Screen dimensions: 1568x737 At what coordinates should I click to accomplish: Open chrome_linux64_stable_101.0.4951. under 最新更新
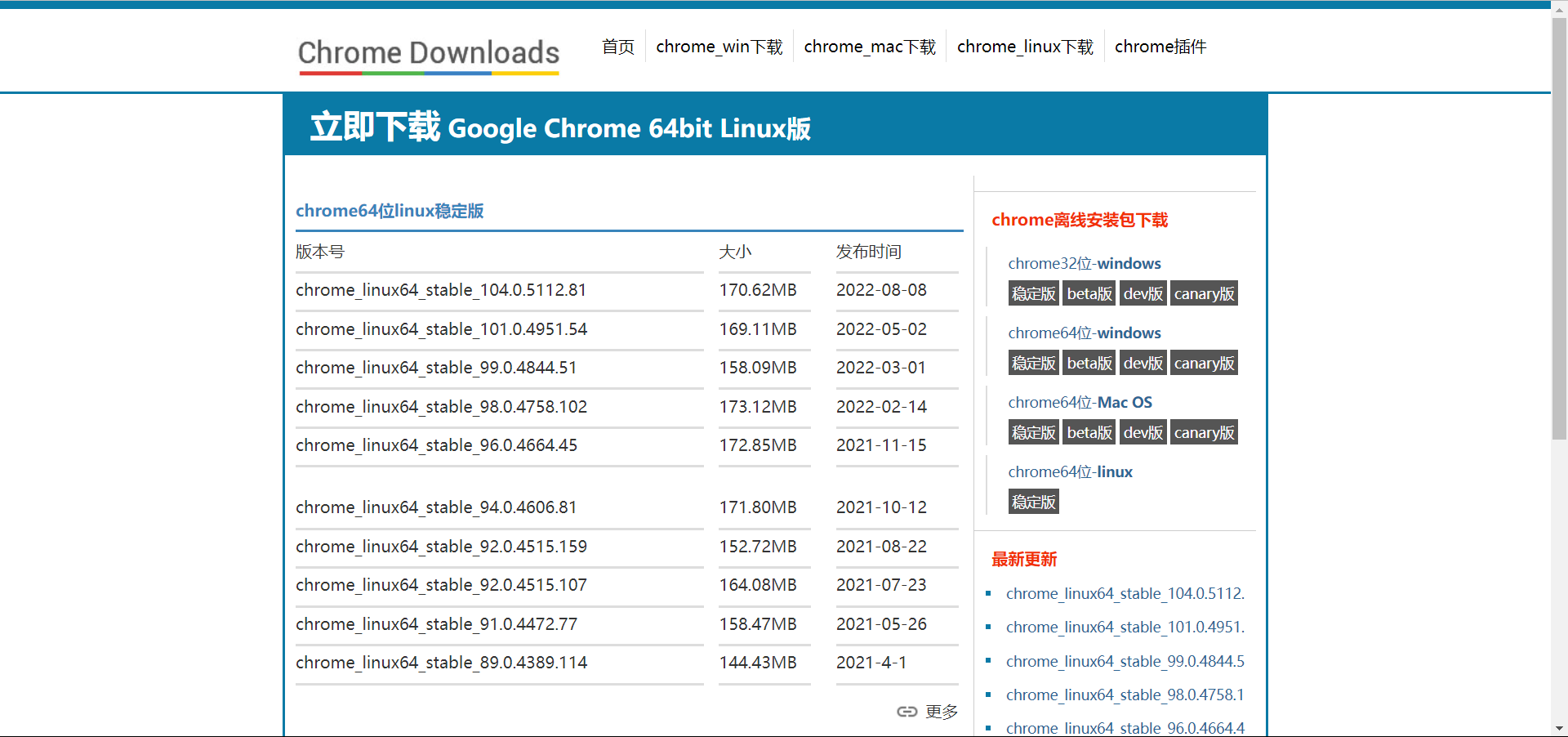pos(1125,627)
